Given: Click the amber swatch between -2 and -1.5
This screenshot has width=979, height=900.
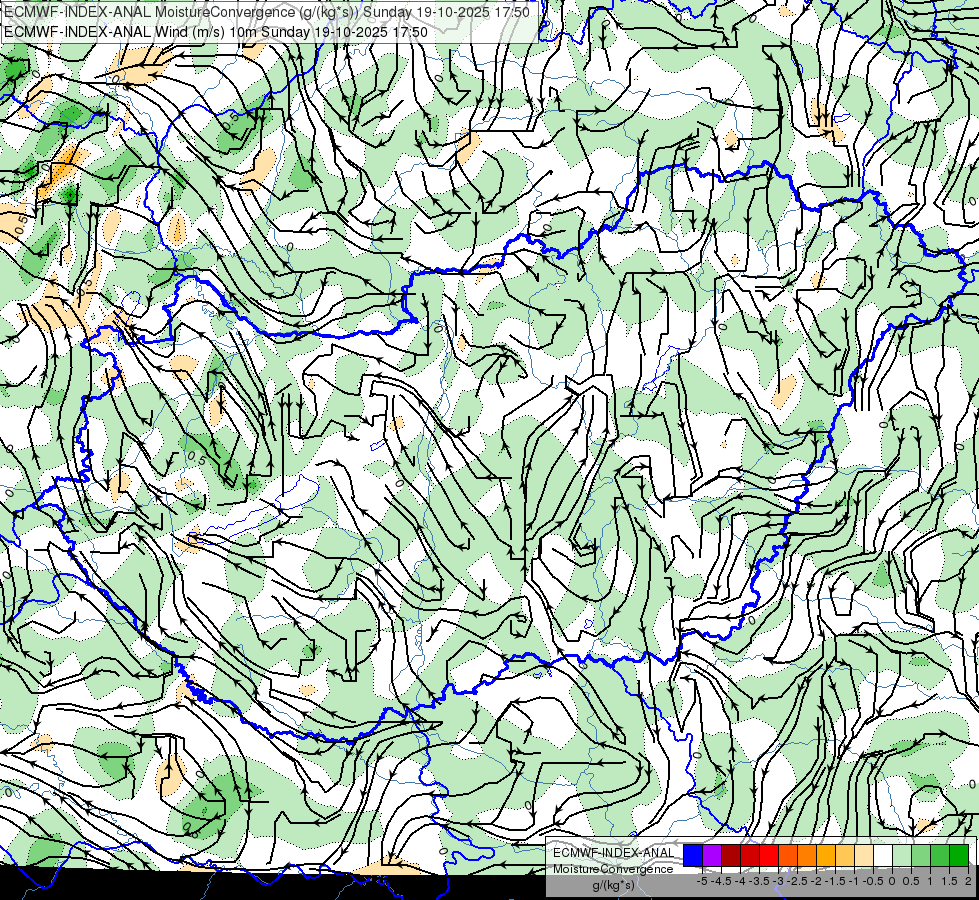Looking at the screenshot, I should (x=826, y=856).
